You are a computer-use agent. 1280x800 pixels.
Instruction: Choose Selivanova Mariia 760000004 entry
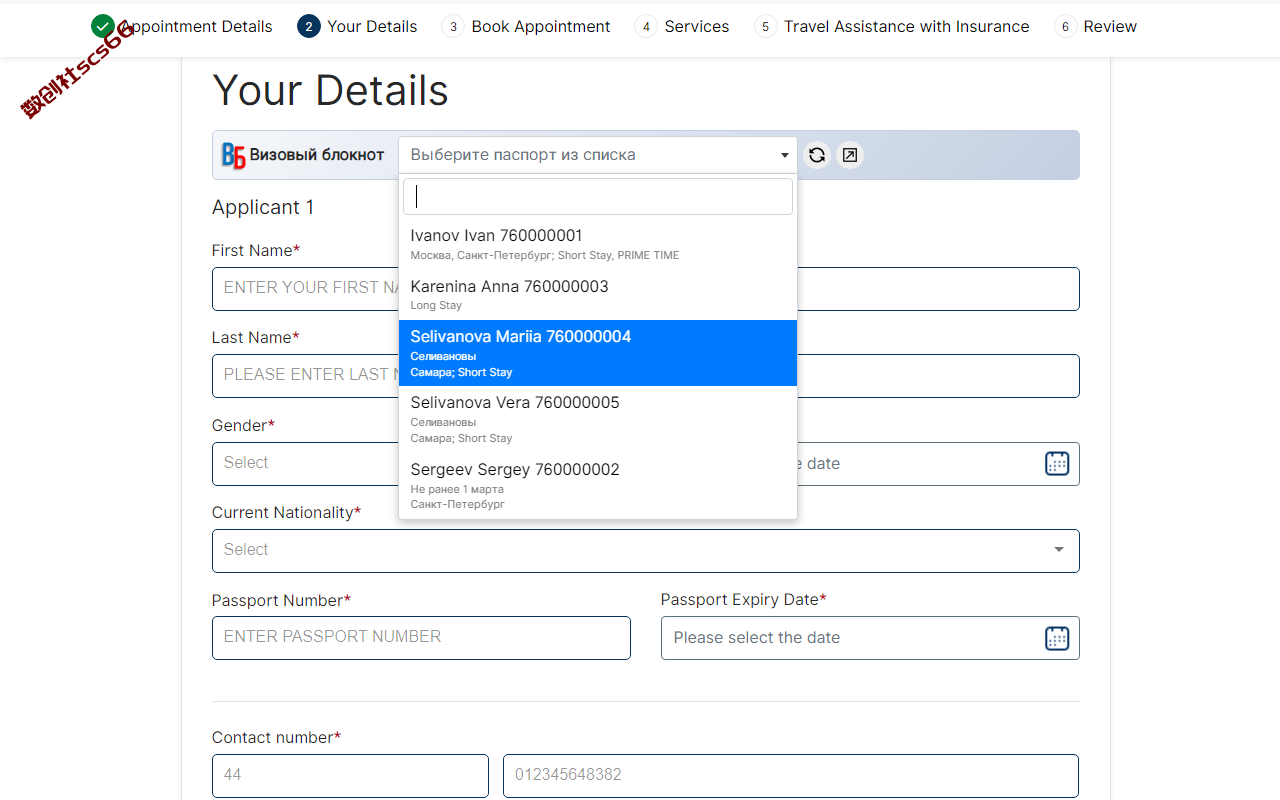[598, 353]
